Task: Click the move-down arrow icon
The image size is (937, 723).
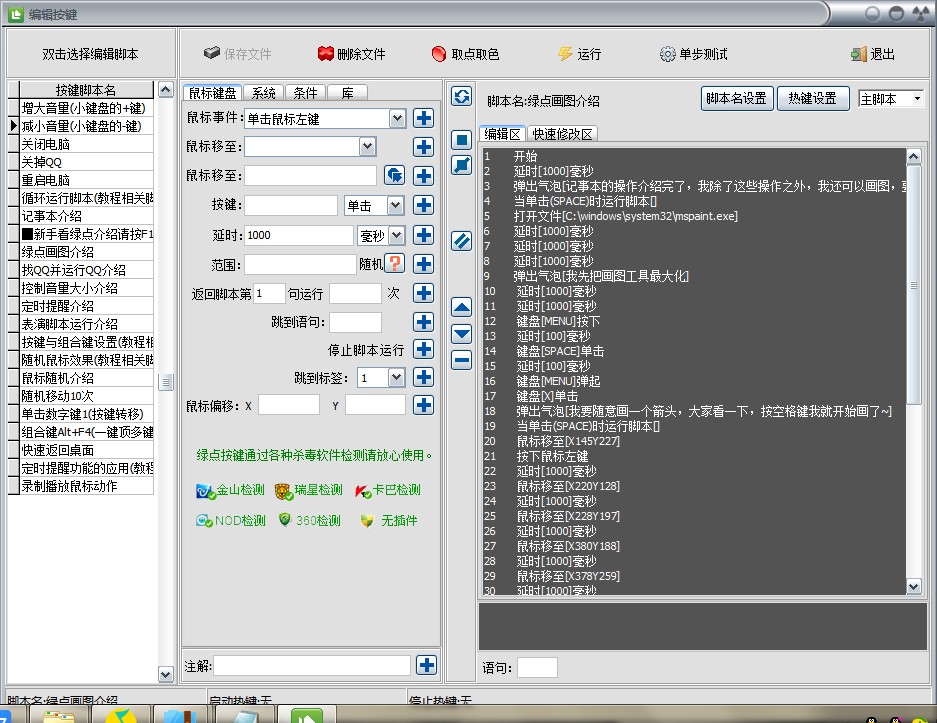Action: click(x=461, y=334)
